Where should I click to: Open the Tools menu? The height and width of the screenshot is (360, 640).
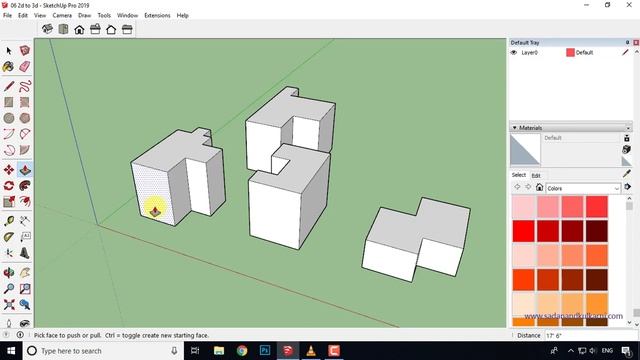[x=104, y=16]
